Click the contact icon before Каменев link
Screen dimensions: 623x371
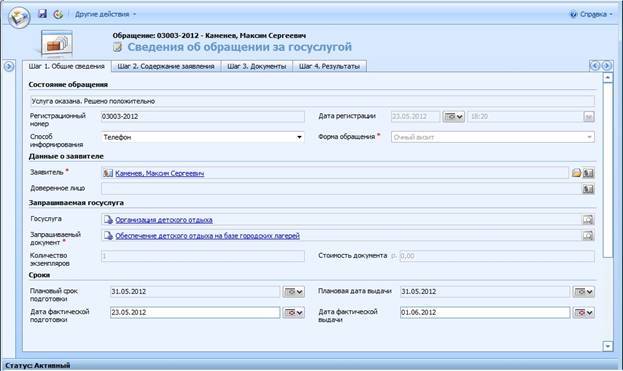click(108, 173)
